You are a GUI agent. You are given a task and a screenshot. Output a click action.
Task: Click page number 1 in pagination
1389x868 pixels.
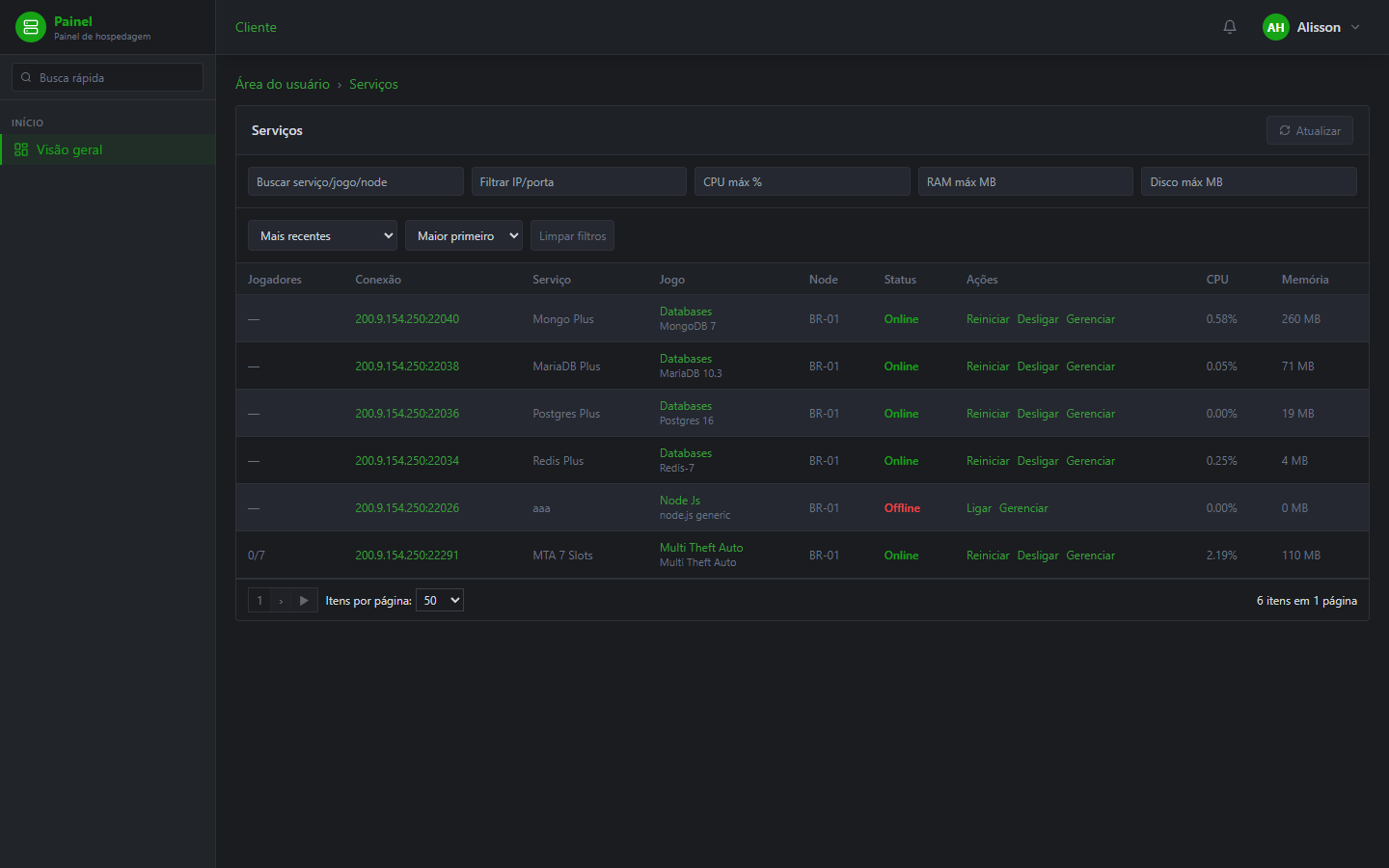tap(259, 600)
